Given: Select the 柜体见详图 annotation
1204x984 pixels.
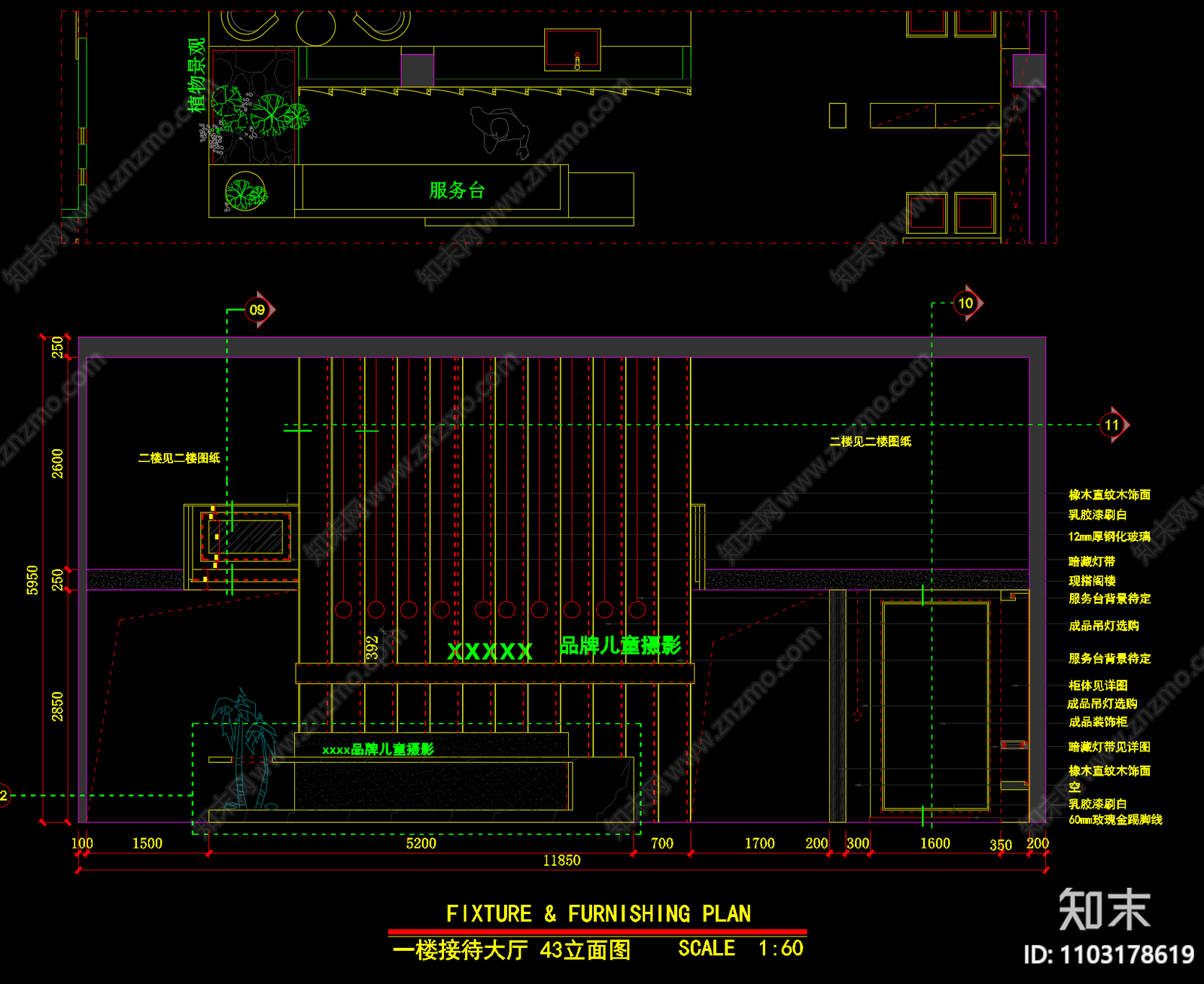Looking at the screenshot, I should click(x=1098, y=685).
